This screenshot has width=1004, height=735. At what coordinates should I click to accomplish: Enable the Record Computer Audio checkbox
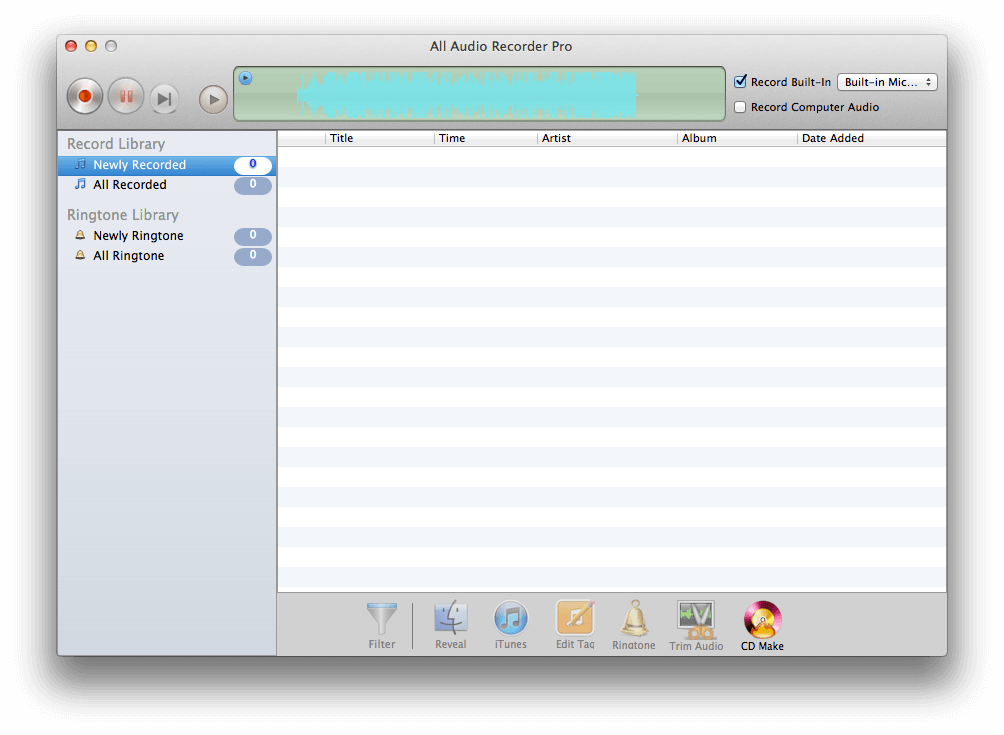pos(740,107)
